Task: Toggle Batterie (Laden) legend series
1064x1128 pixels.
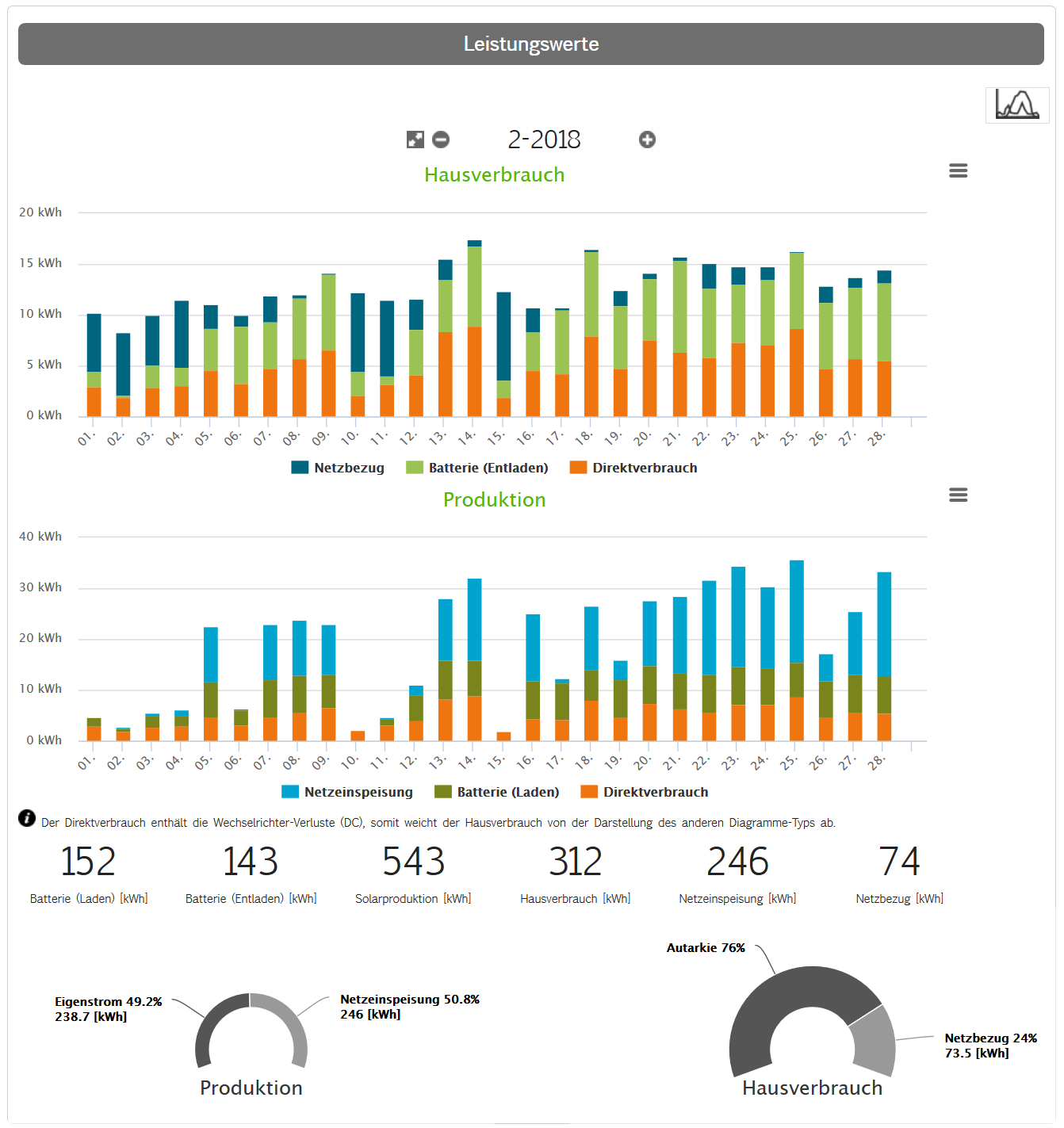Action: (x=497, y=792)
